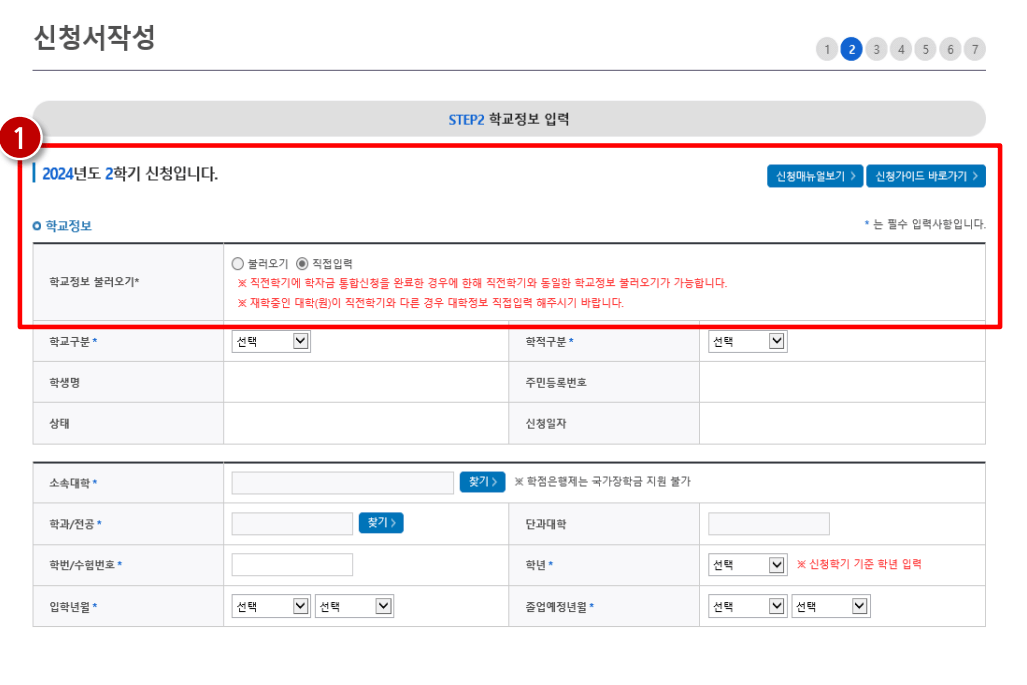
Task: Click 찾기 beside the 학과/전공 field
Action: (x=380, y=523)
